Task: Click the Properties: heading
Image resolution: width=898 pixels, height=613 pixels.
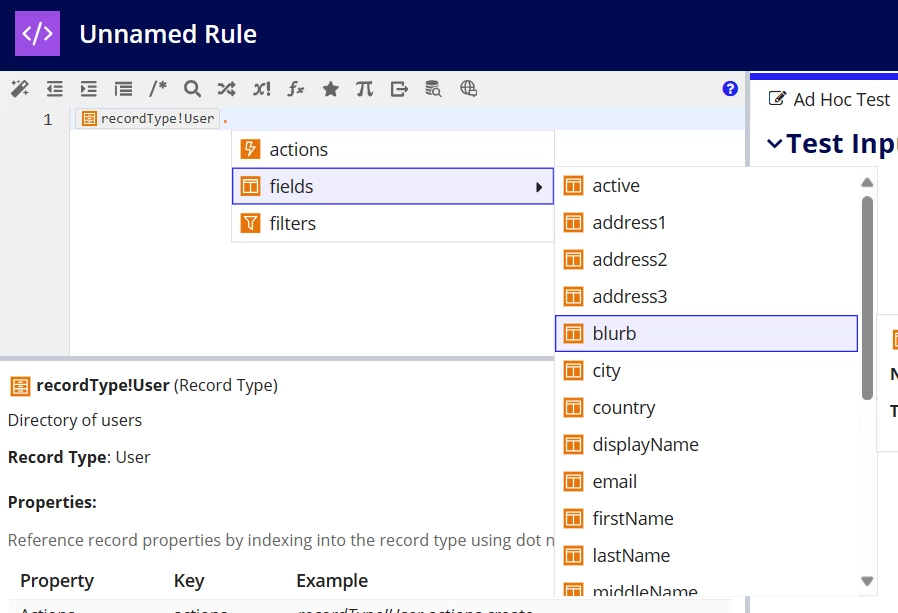Action: click(52, 502)
